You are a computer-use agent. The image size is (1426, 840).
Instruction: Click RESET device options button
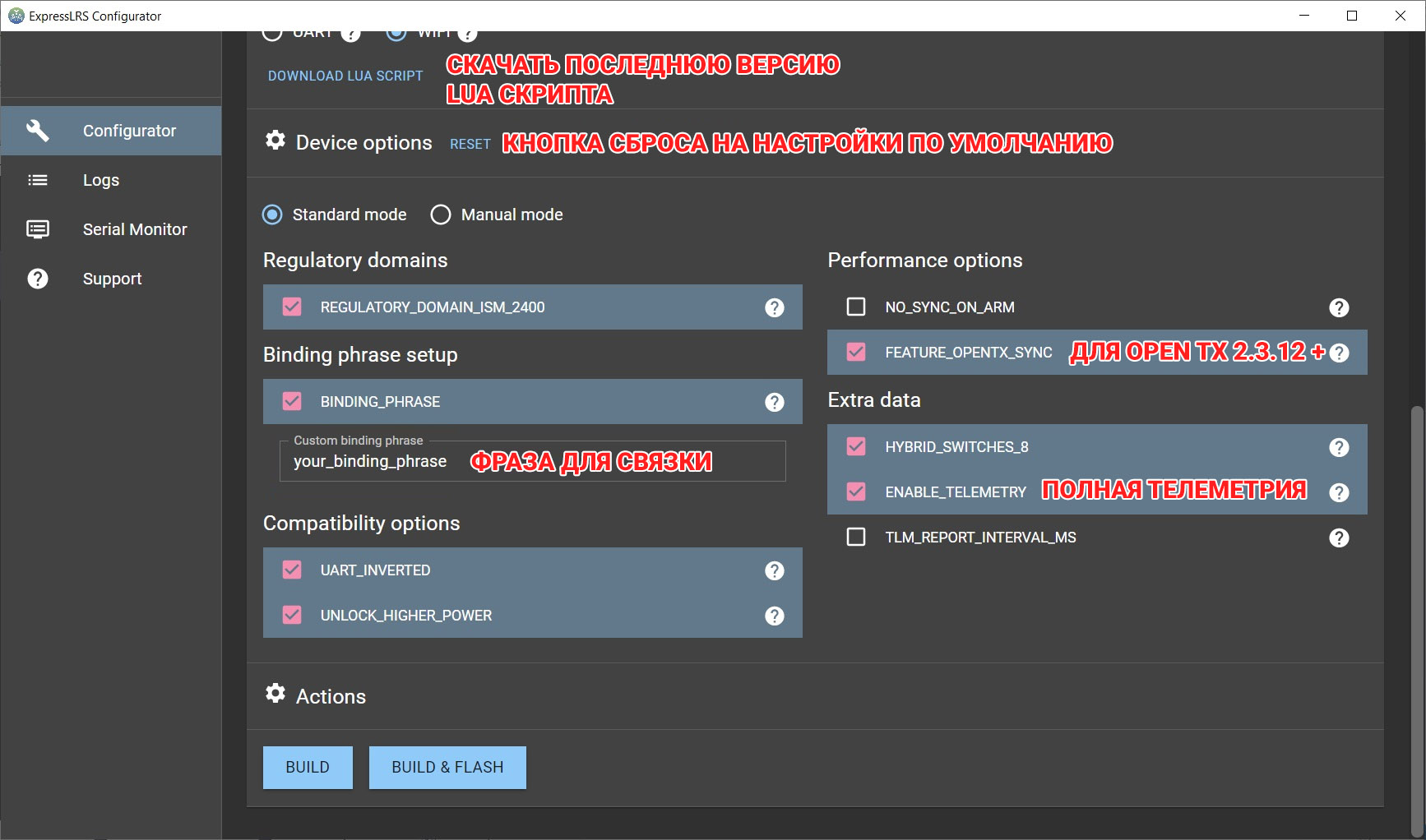point(470,144)
